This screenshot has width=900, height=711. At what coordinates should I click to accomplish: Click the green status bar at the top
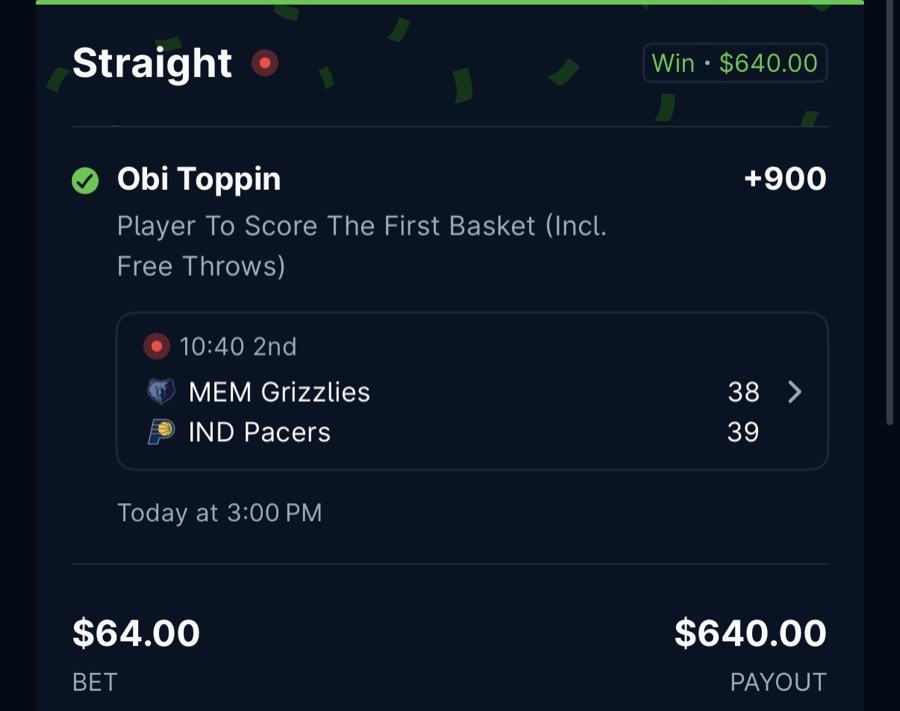(x=450, y=5)
